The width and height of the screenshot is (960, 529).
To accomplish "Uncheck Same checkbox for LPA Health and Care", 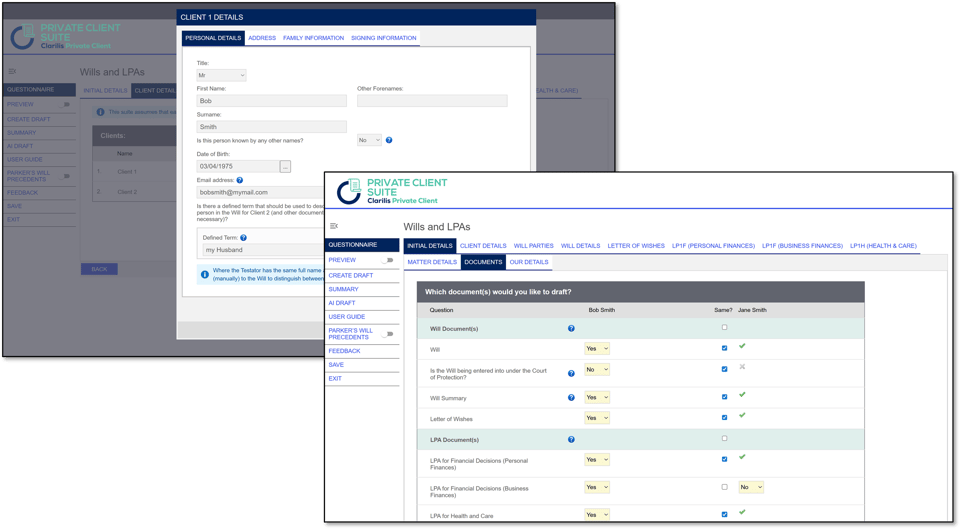I will pyautogui.click(x=724, y=515).
